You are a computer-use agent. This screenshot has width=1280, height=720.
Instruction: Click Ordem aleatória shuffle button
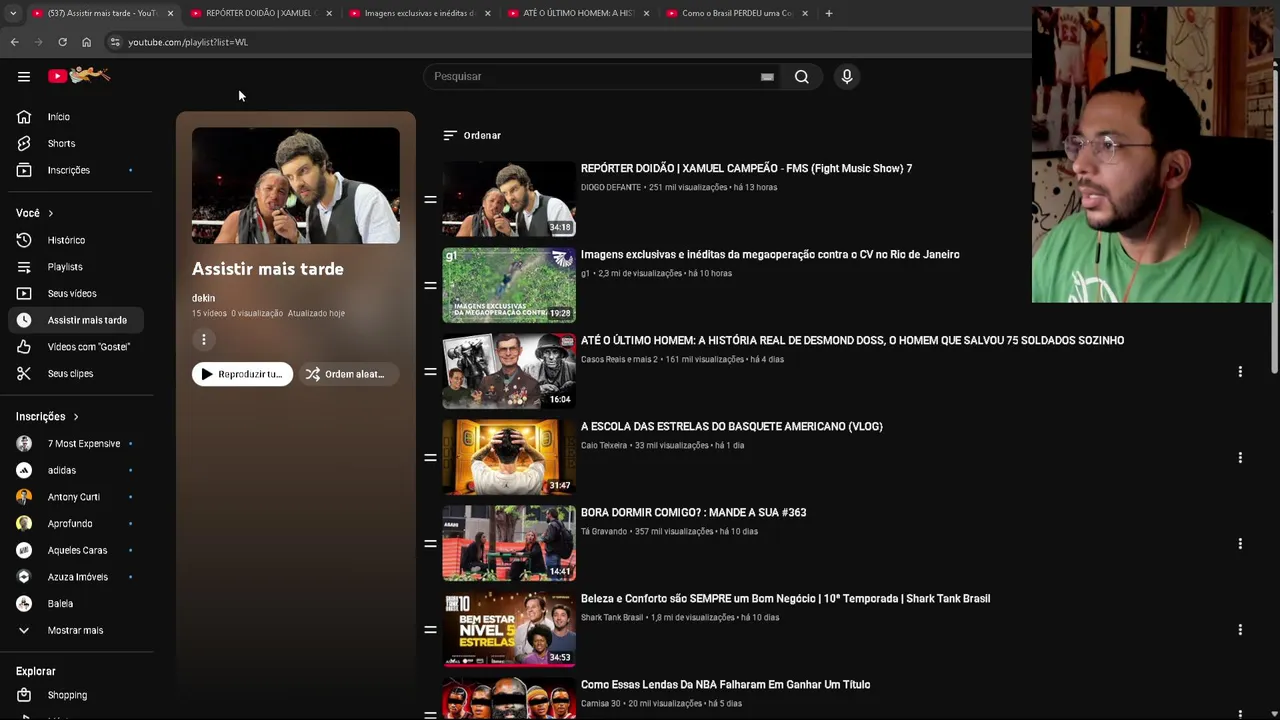[x=348, y=374]
